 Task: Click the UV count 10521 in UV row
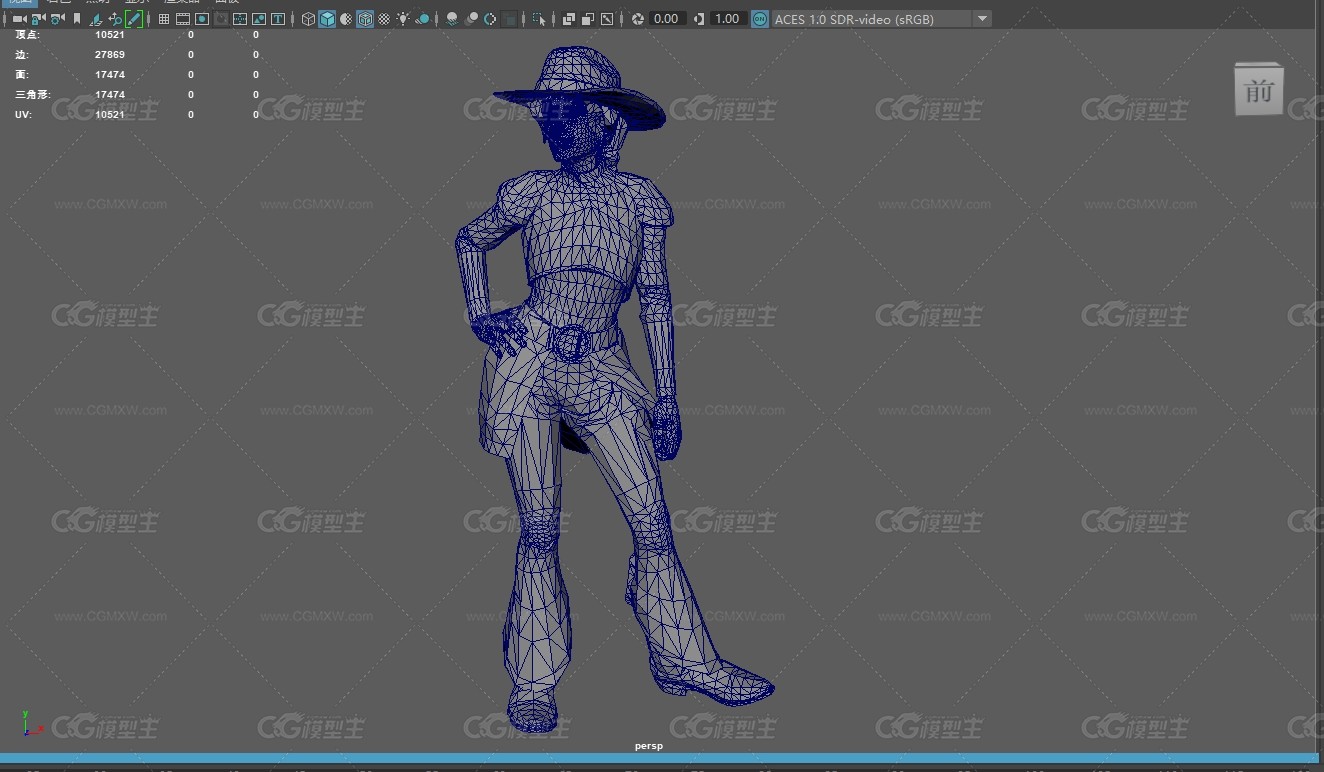110,115
